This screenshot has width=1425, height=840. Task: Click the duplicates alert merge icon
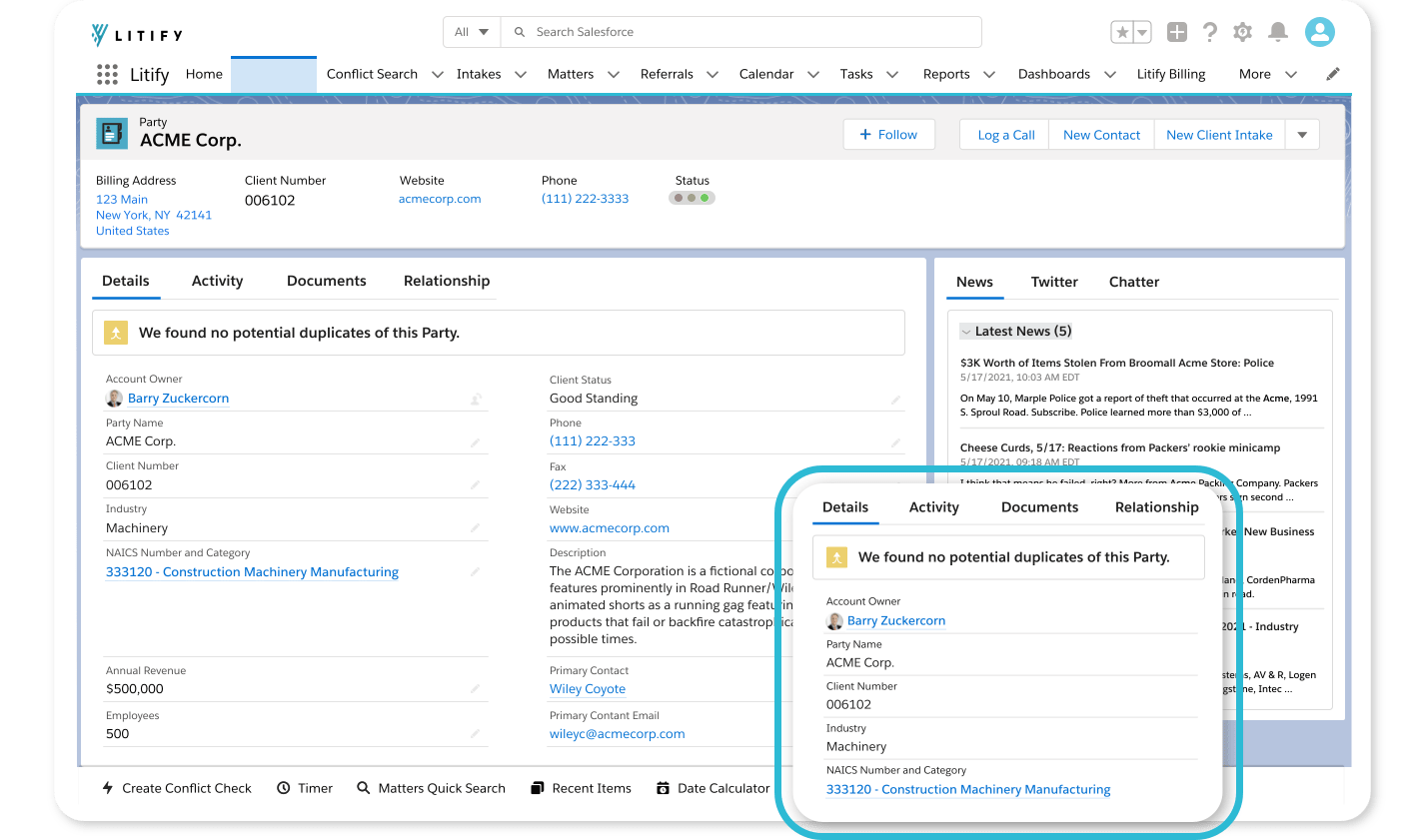tap(116, 334)
